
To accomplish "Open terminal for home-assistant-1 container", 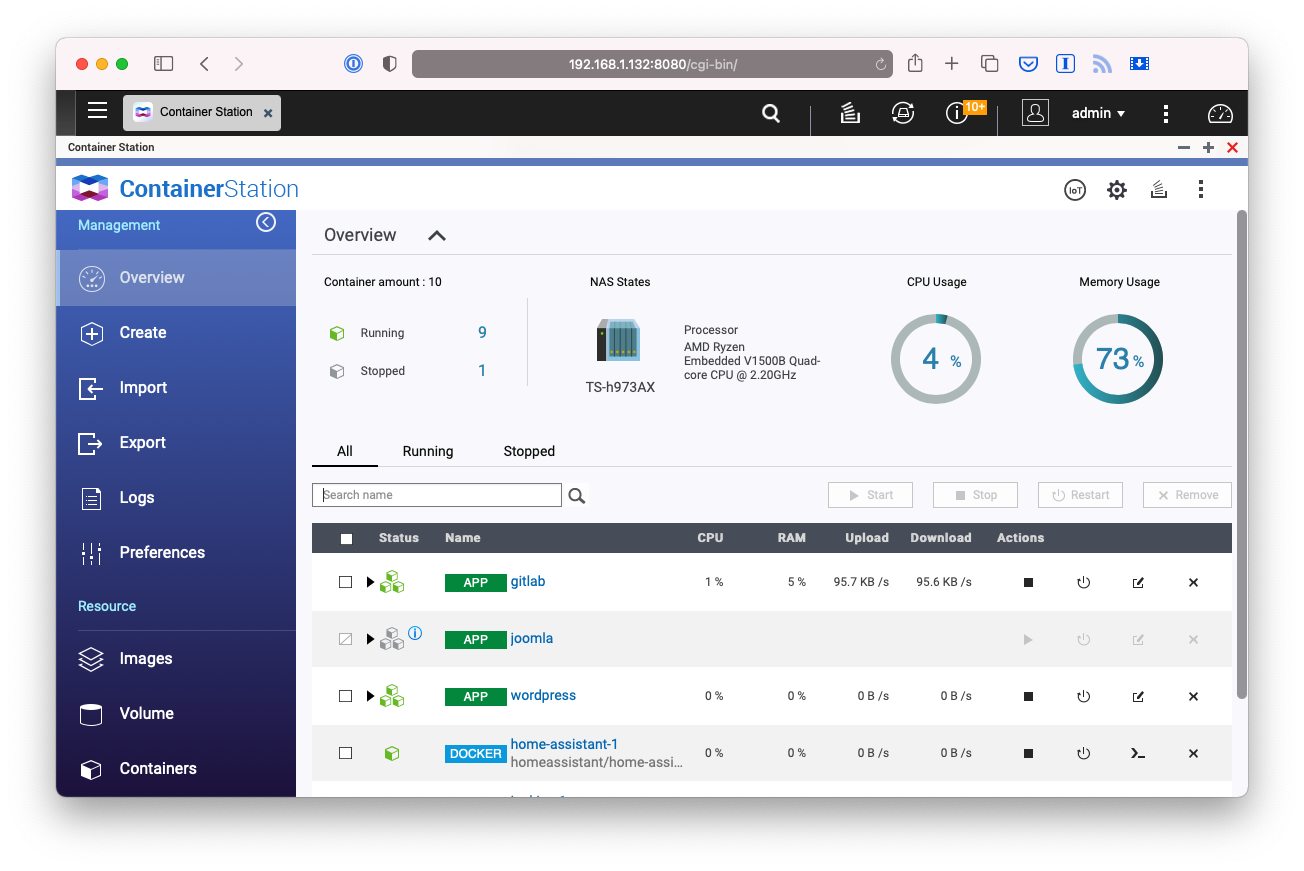I will (1137, 753).
